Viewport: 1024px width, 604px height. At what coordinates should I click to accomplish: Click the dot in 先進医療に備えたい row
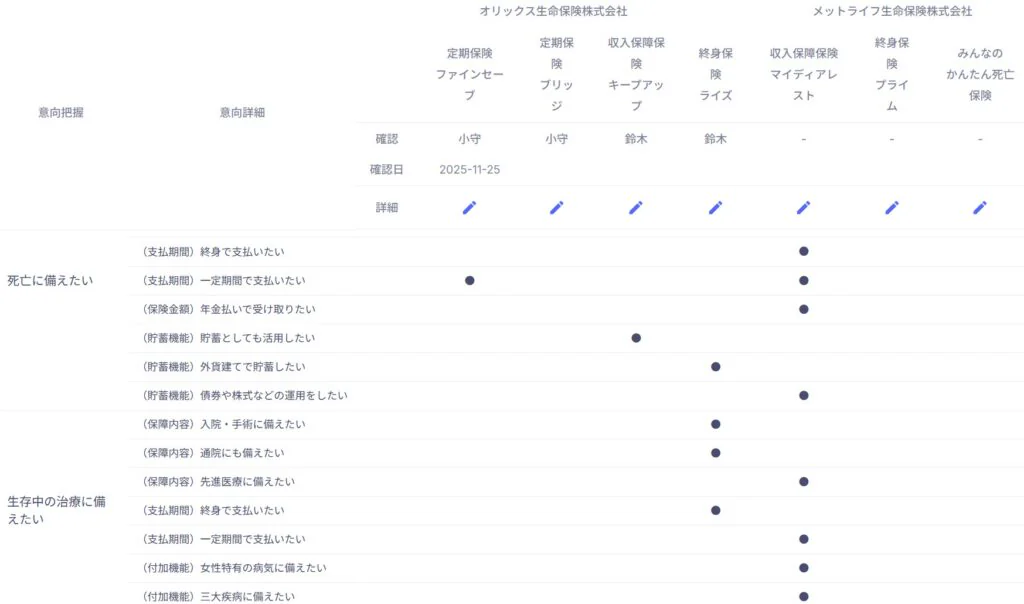(804, 482)
